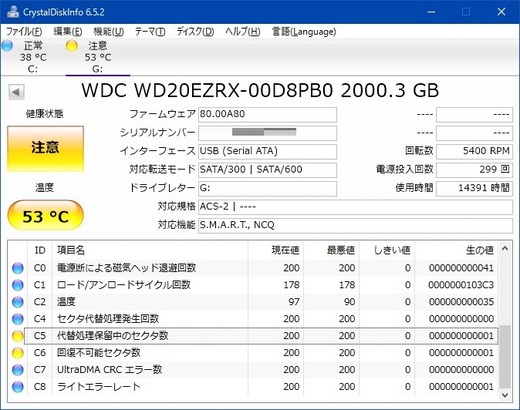
Task: Click the features field S.M.A.R.T., NCQ
Action: (355, 225)
